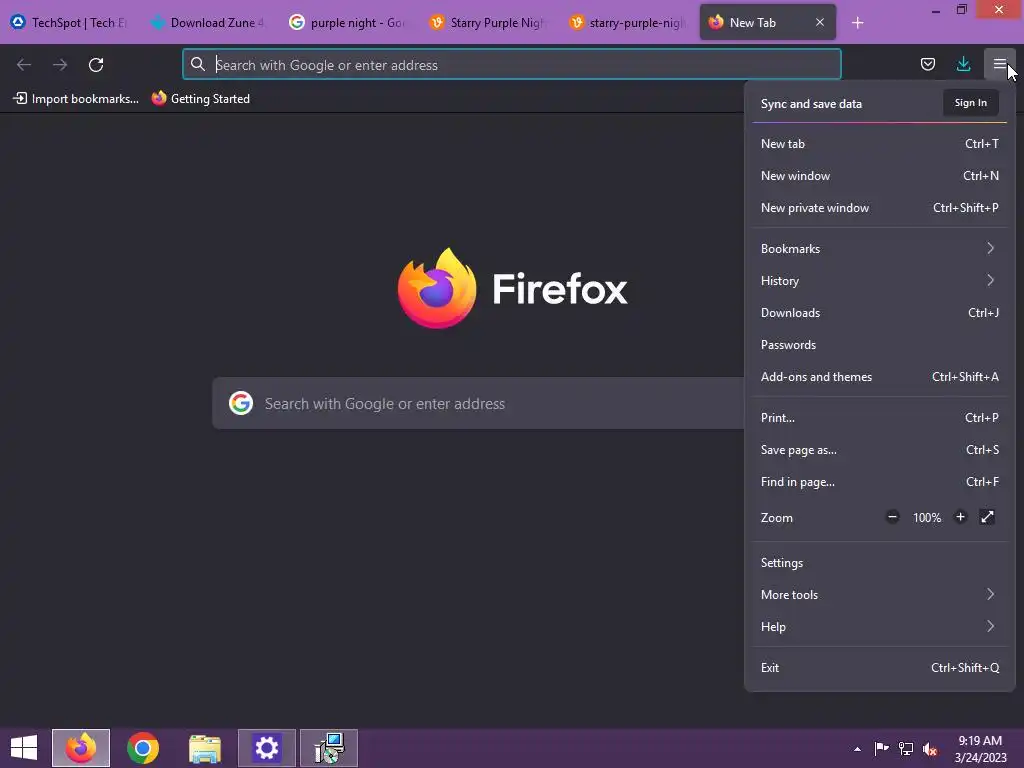Open the Windows Start menu
This screenshot has height=768, width=1024.
coord(24,748)
